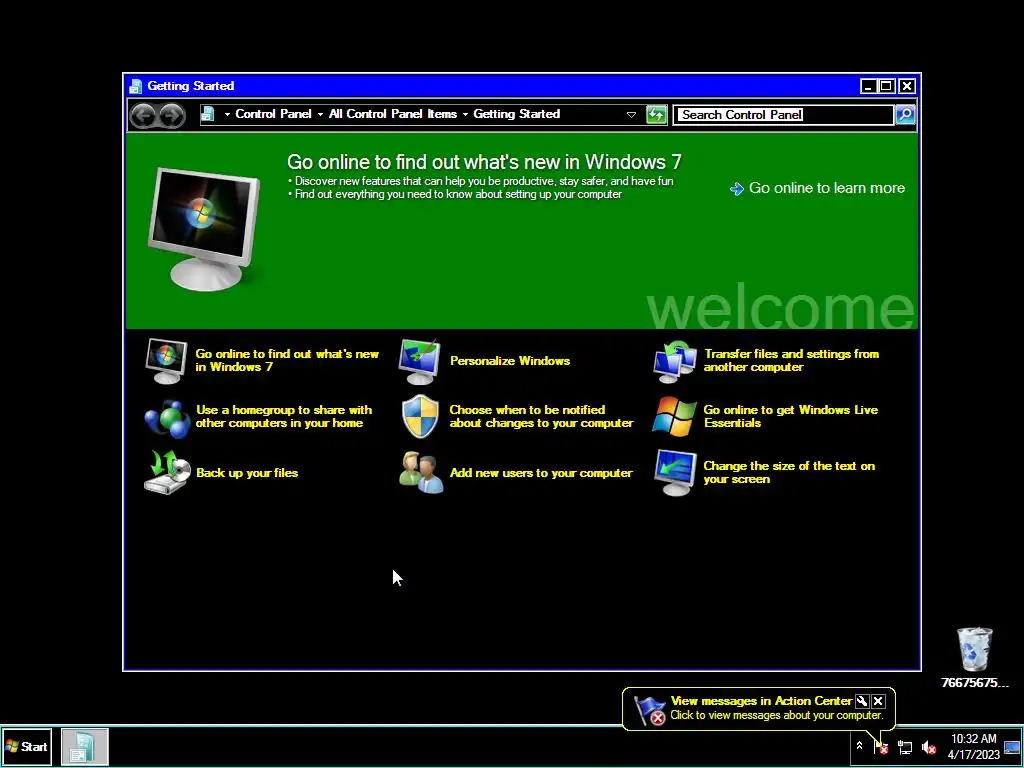Open the address bar history dropdown
Image resolution: width=1024 pixels, height=768 pixels.
pos(631,114)
